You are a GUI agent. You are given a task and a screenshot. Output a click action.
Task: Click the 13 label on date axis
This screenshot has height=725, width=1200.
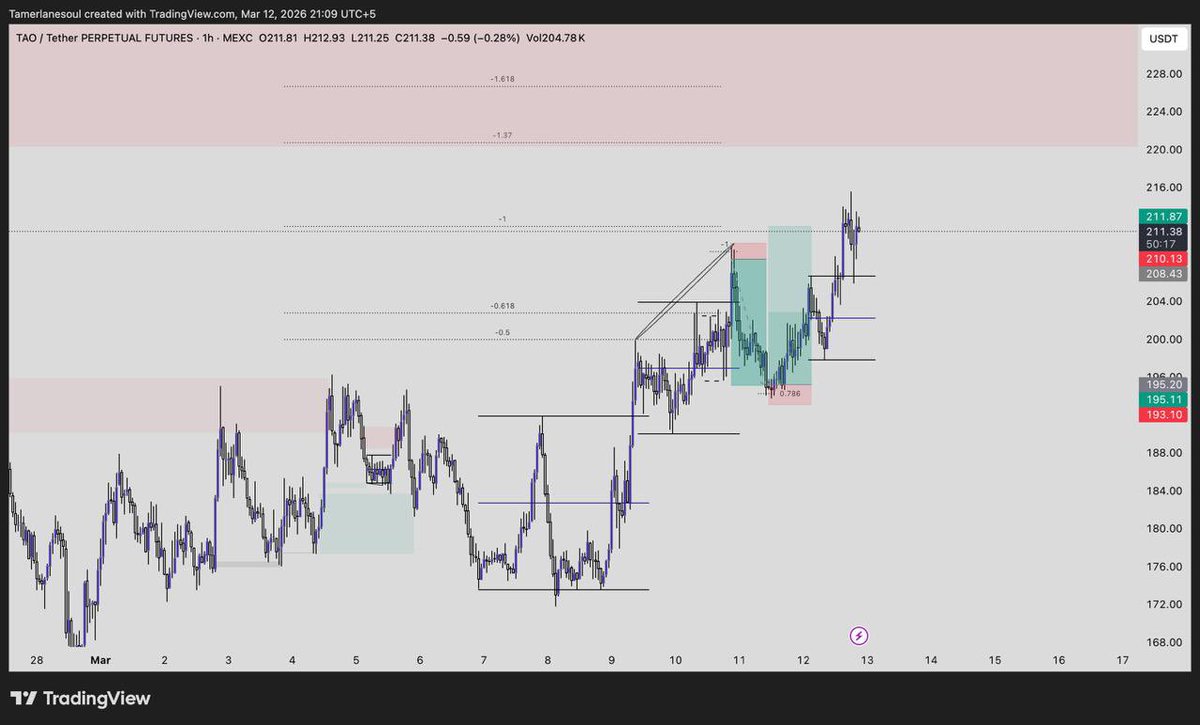[868, 660]
